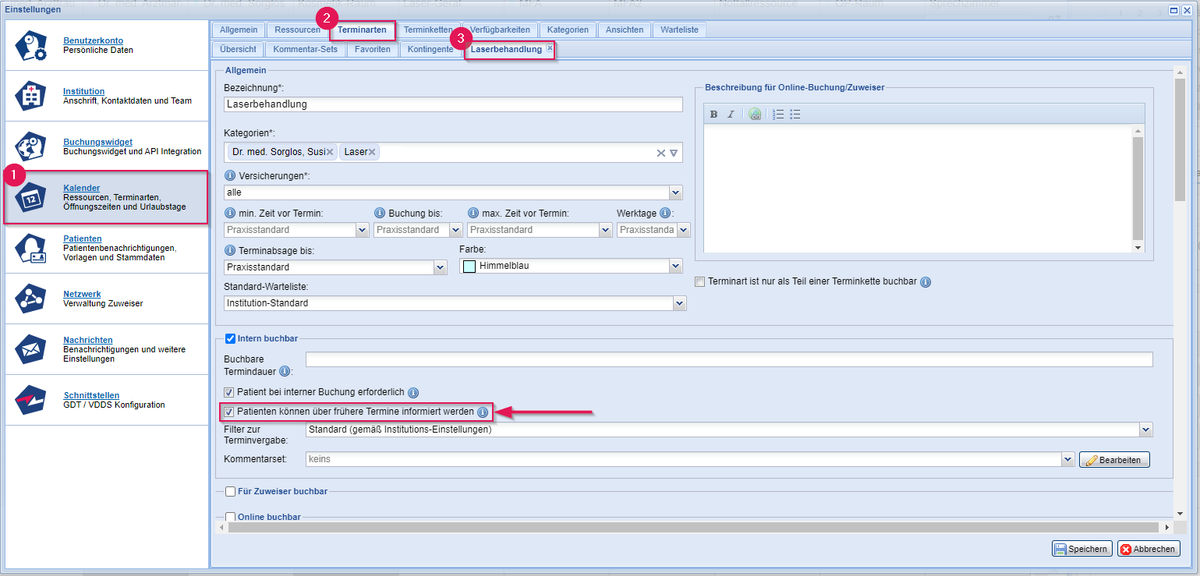Expand the Versicherungen dropdown
This screenshot has height=576, width=1200.
tap(676, 193)
